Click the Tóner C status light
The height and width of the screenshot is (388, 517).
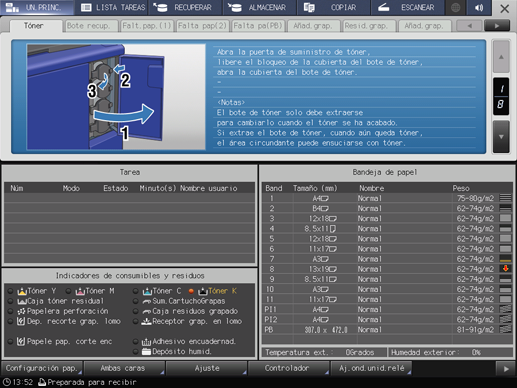tap(135, 291)
